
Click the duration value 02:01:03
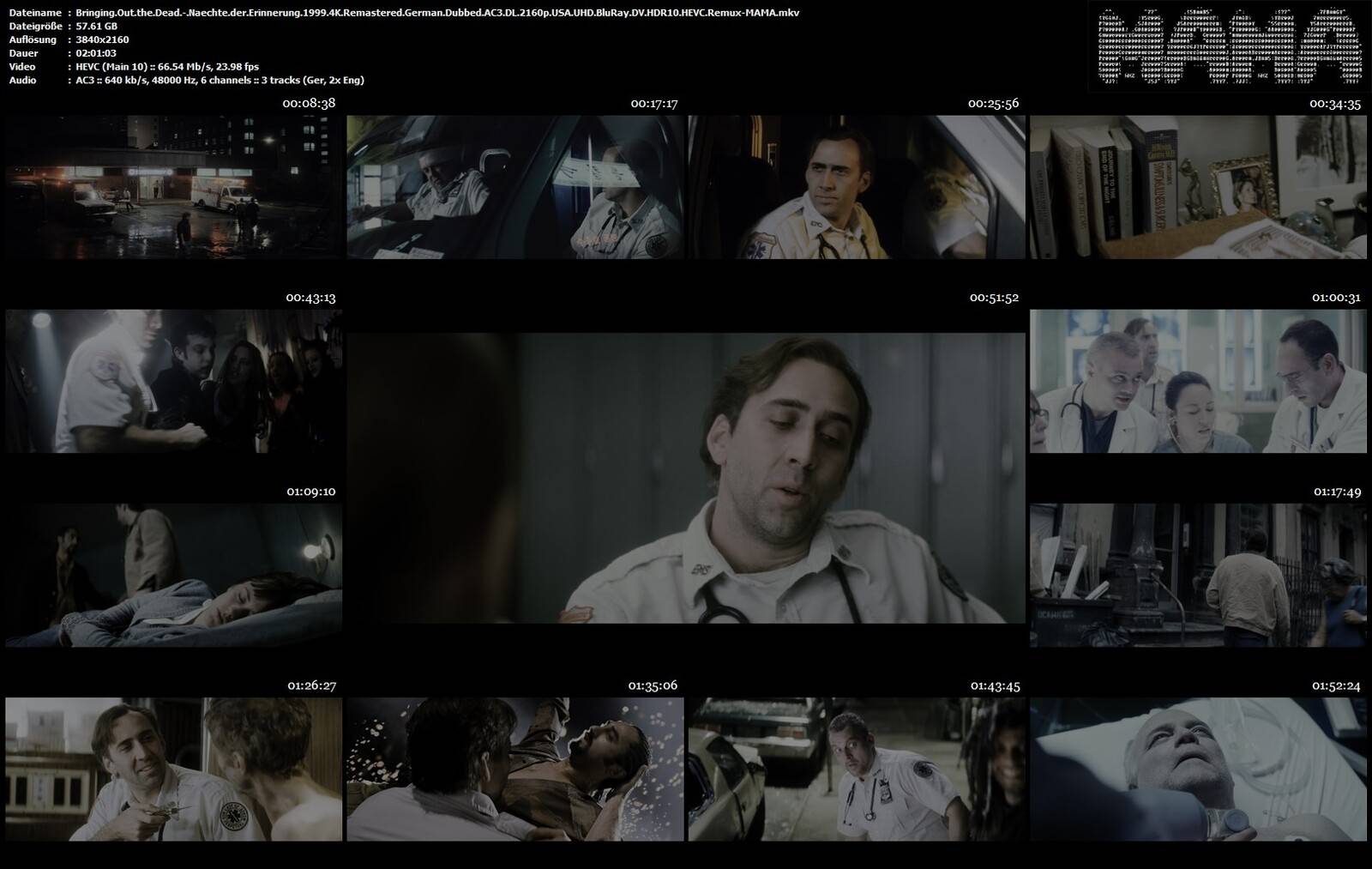point(96,53)
